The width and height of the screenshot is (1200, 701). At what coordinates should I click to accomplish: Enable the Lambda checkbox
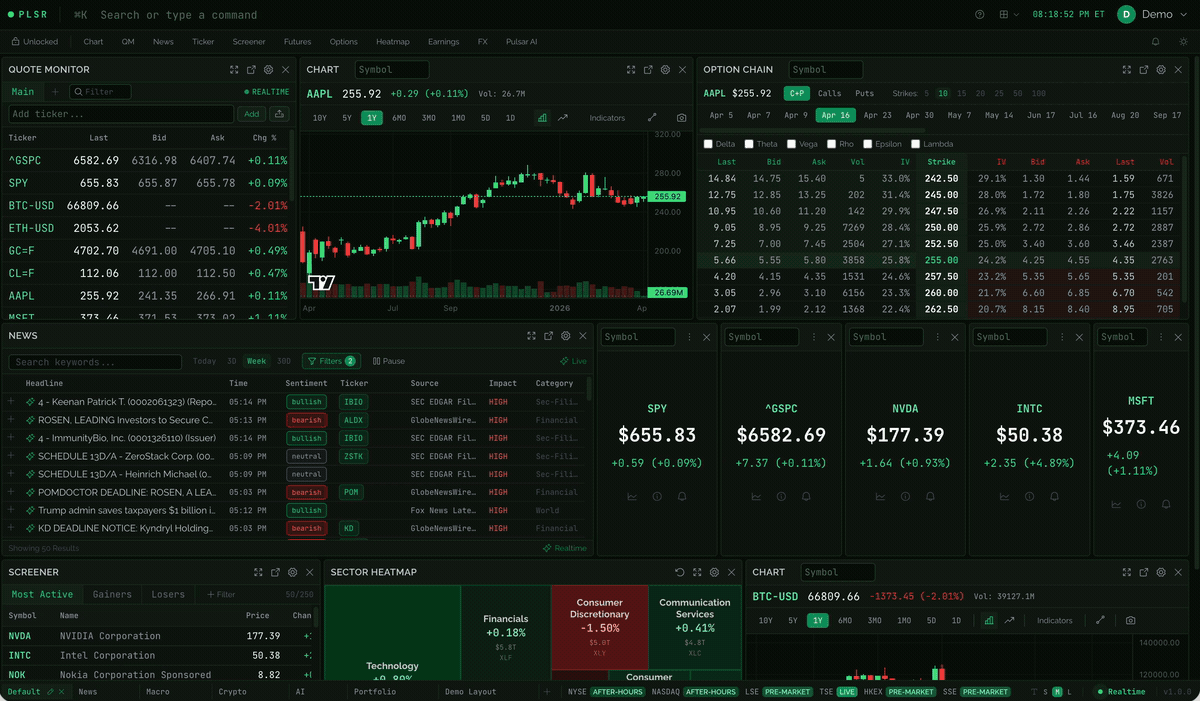(x=916, y=144)
